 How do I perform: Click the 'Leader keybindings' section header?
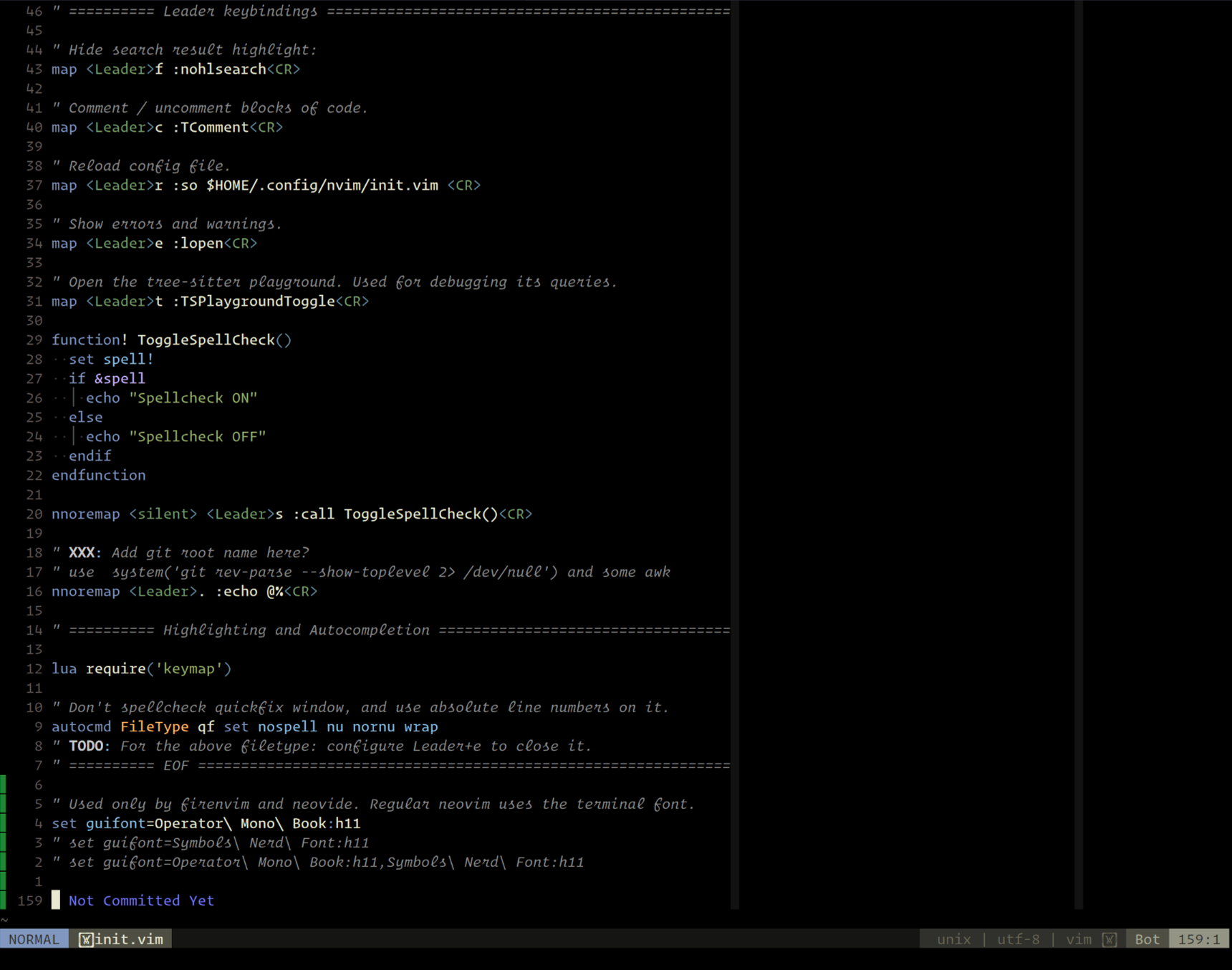390,11
